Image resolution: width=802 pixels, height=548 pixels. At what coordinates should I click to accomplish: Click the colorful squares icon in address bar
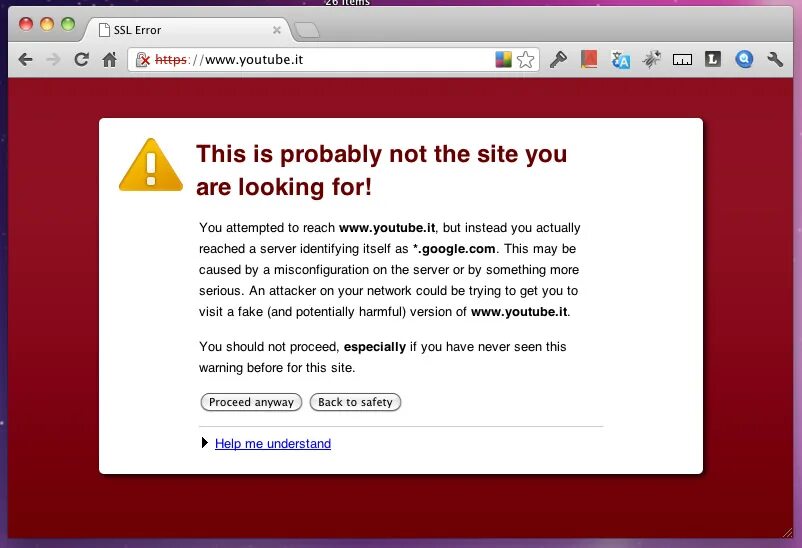pos(503,60)
